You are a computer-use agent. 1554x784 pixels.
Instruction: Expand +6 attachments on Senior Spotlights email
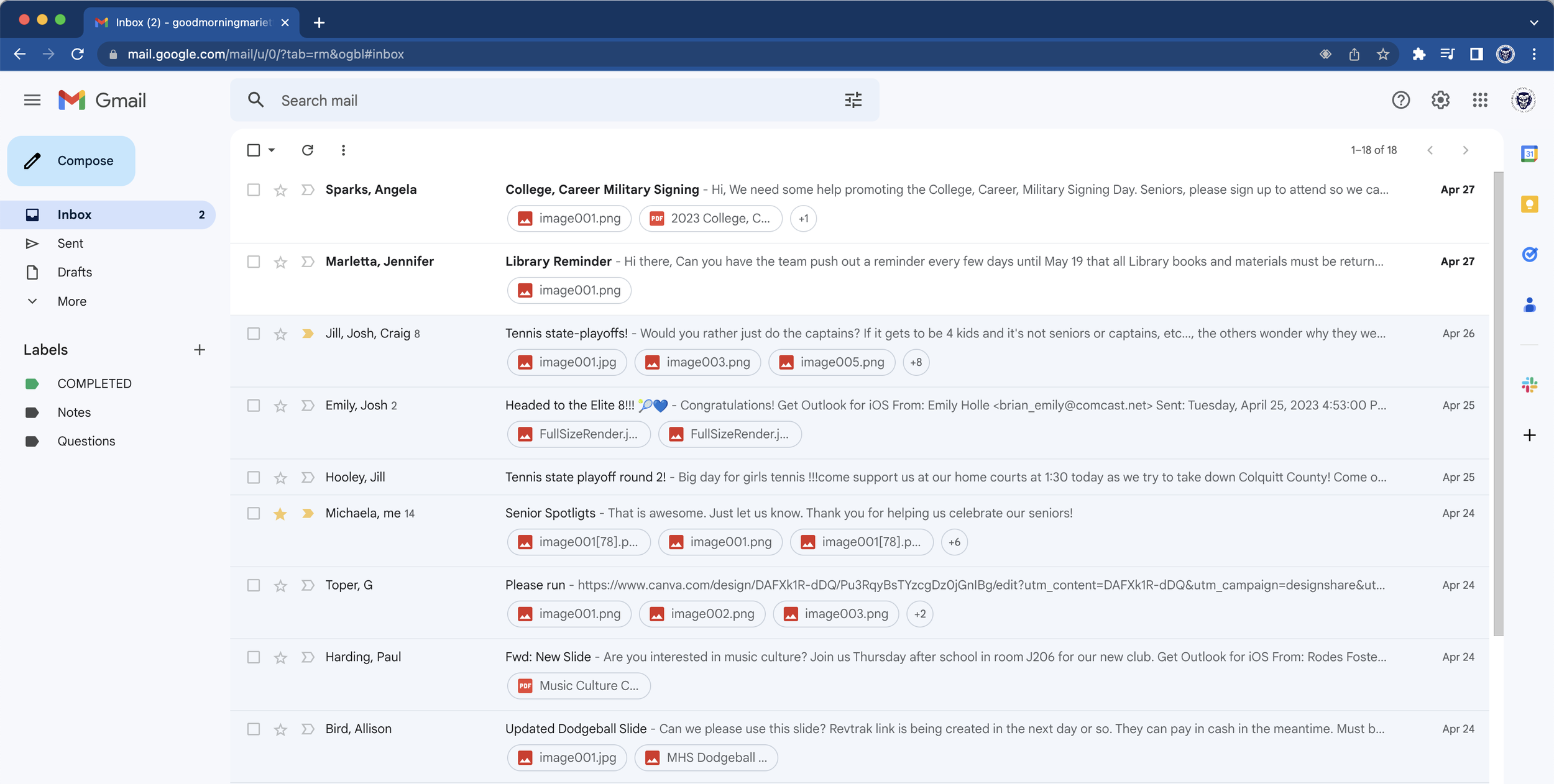click(954, 542)
